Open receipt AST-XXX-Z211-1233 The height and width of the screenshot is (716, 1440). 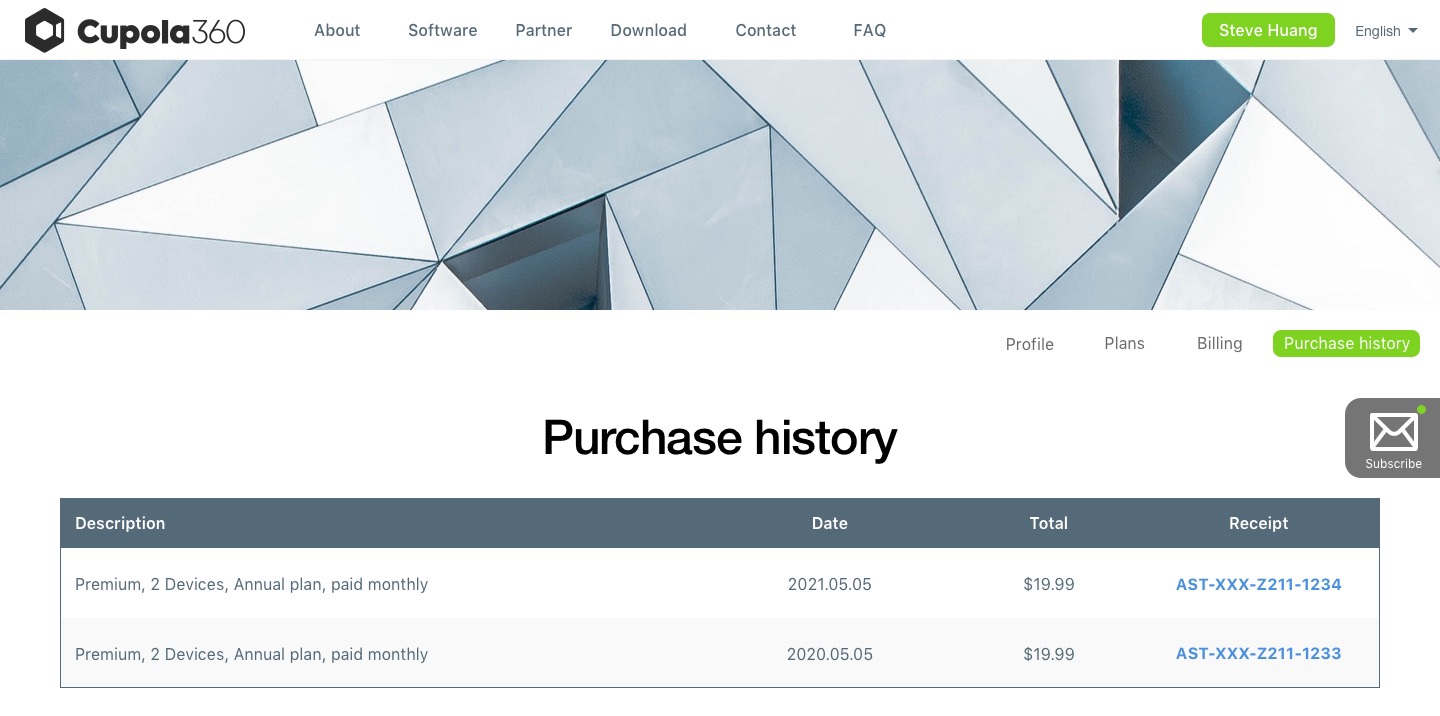(x=1259, y=654)
